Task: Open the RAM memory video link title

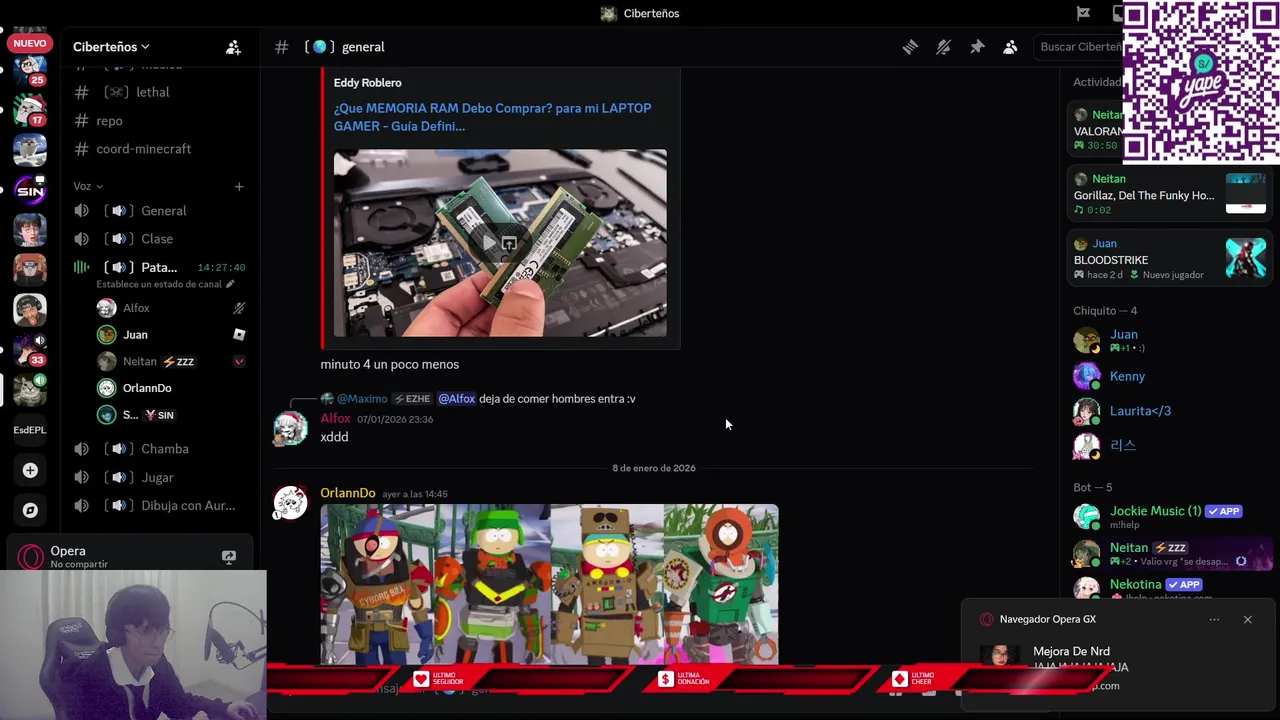Action: point(493,117)
